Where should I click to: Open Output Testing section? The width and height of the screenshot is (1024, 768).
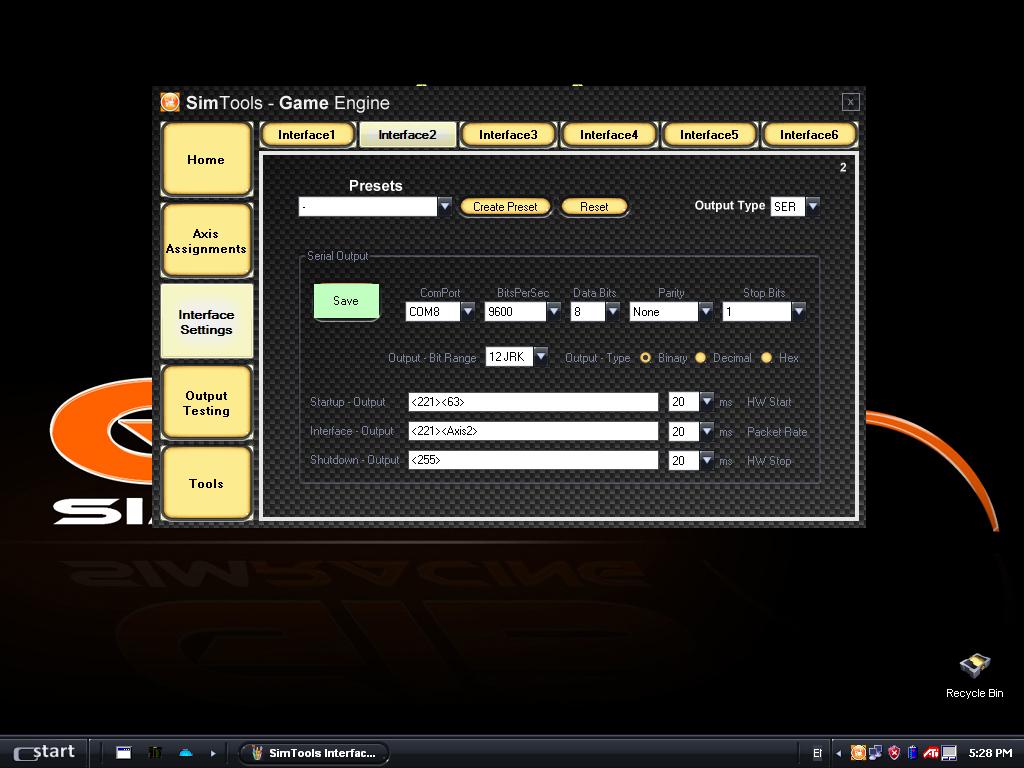coord(206,403)
